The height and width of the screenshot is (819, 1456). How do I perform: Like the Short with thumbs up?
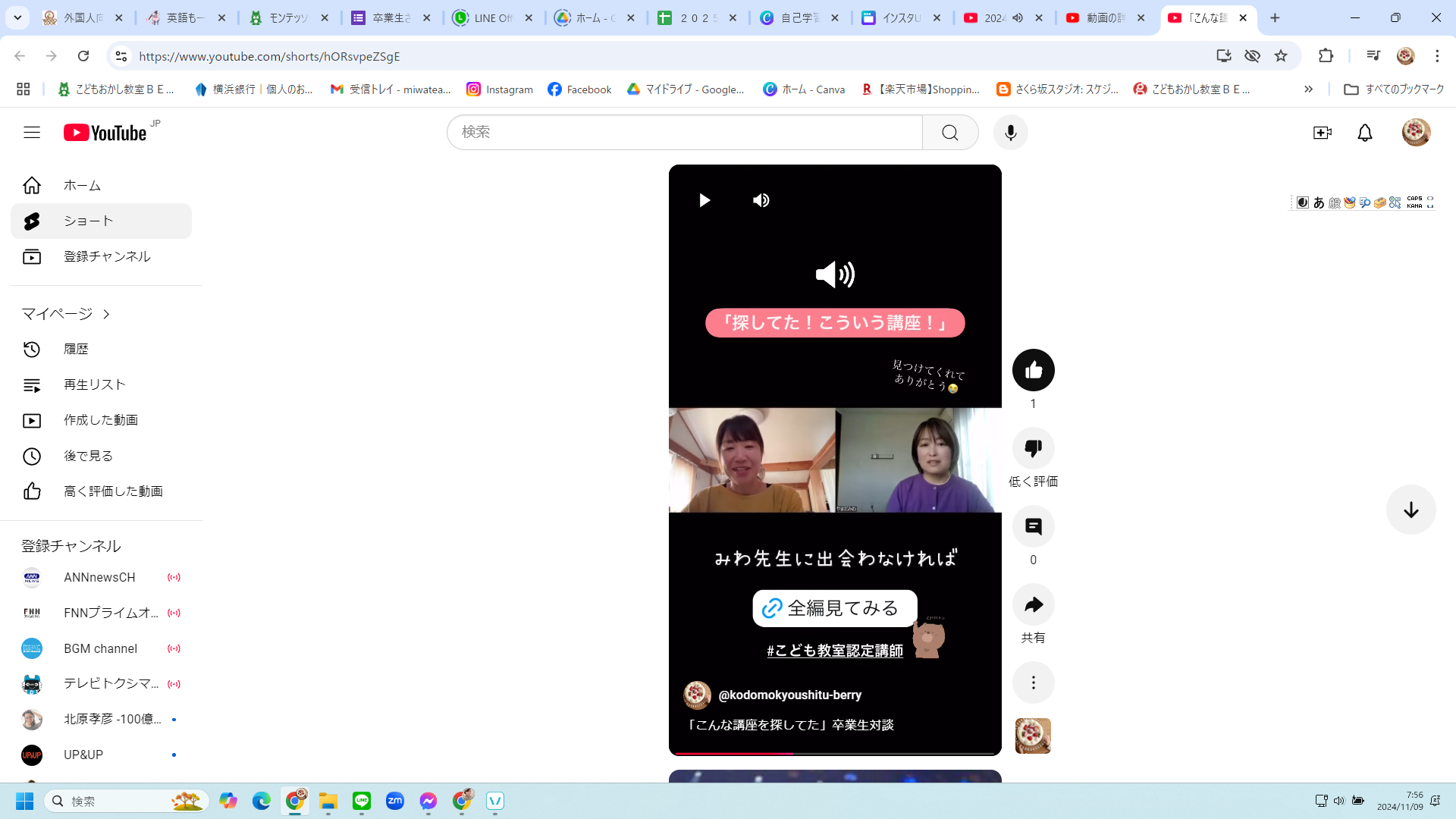1033,370
